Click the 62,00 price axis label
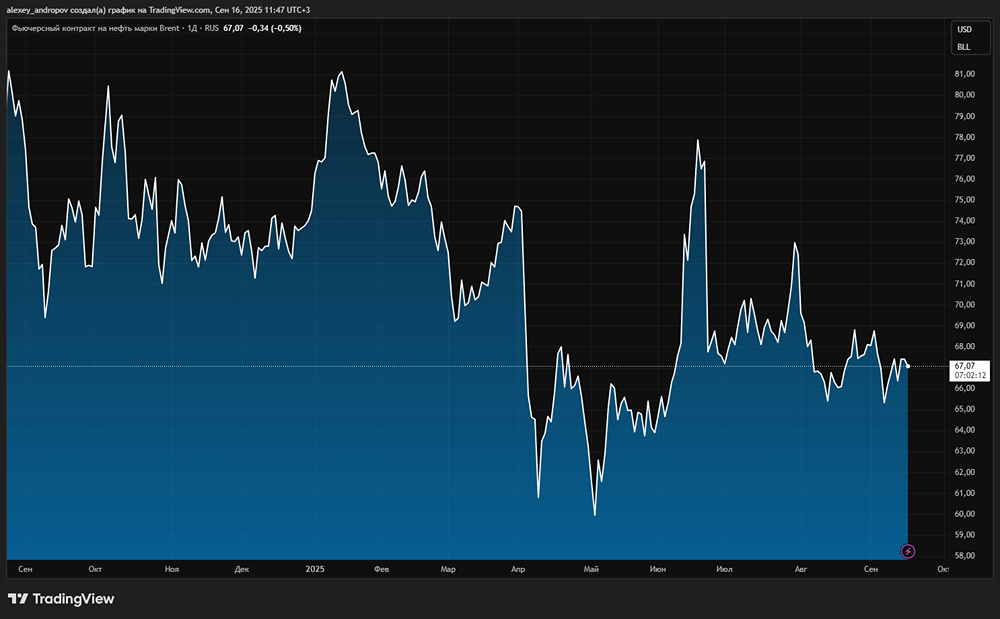1000x619 pixels. [x=964, y=472]
